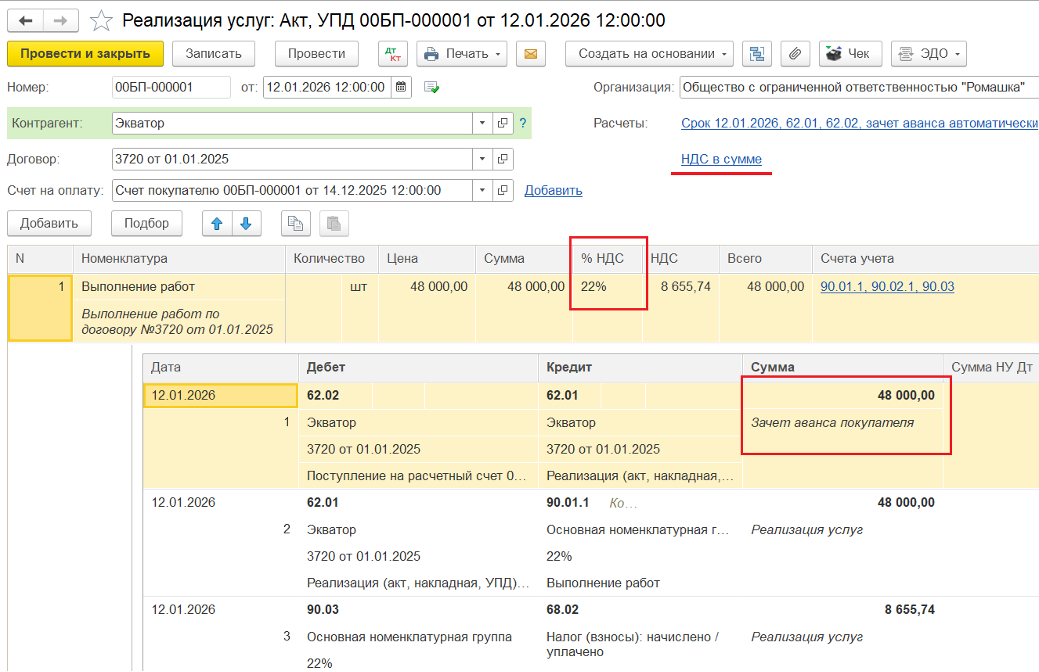1039x672 pixels.
Task: Open accounts link 90.01.1, 90.02.1, 90.03
Action: pyautogui.click(x=887, y=287)
